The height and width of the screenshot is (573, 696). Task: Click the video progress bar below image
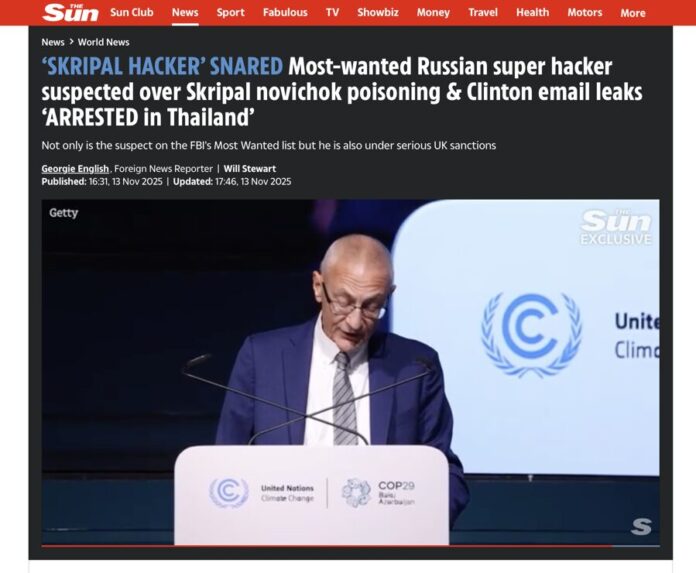pyautogui.click(x=351, y=546)
